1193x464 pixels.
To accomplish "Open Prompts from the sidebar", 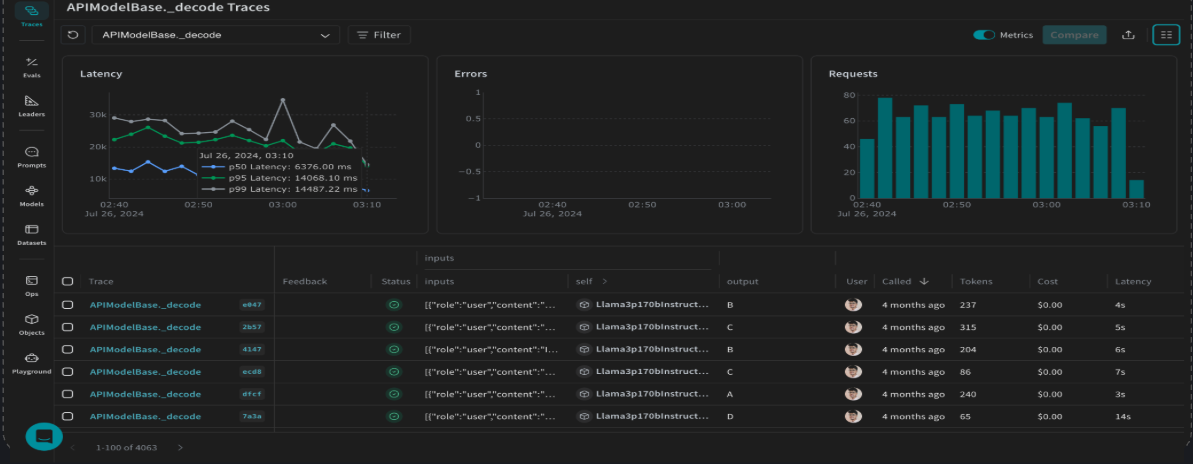I will [x=31, y=157].
